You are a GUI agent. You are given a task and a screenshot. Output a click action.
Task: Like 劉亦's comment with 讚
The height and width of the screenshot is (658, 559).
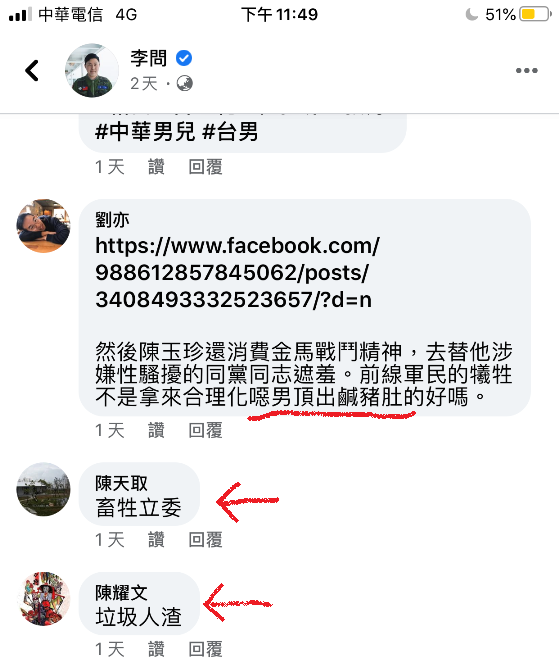156,431
